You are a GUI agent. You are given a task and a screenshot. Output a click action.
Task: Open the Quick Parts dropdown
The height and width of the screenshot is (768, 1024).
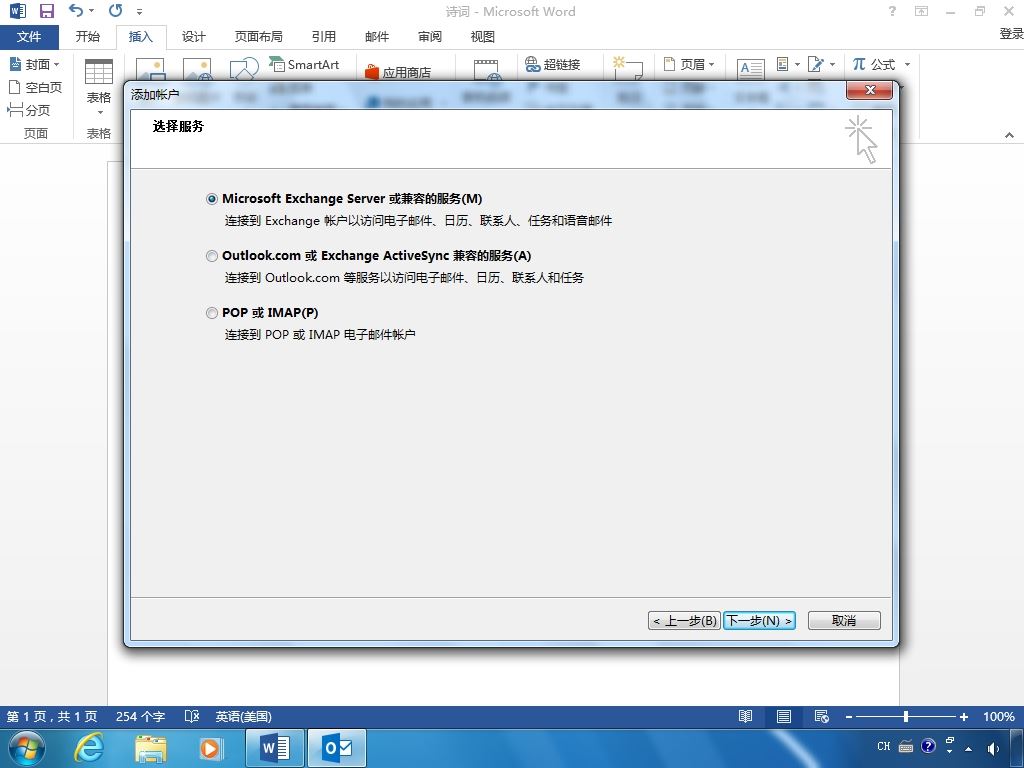pos(788,64)
